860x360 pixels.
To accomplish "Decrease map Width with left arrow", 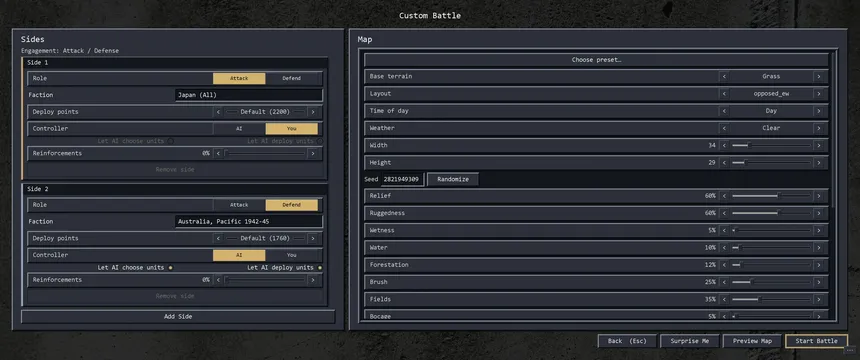I will click(724, 145).
